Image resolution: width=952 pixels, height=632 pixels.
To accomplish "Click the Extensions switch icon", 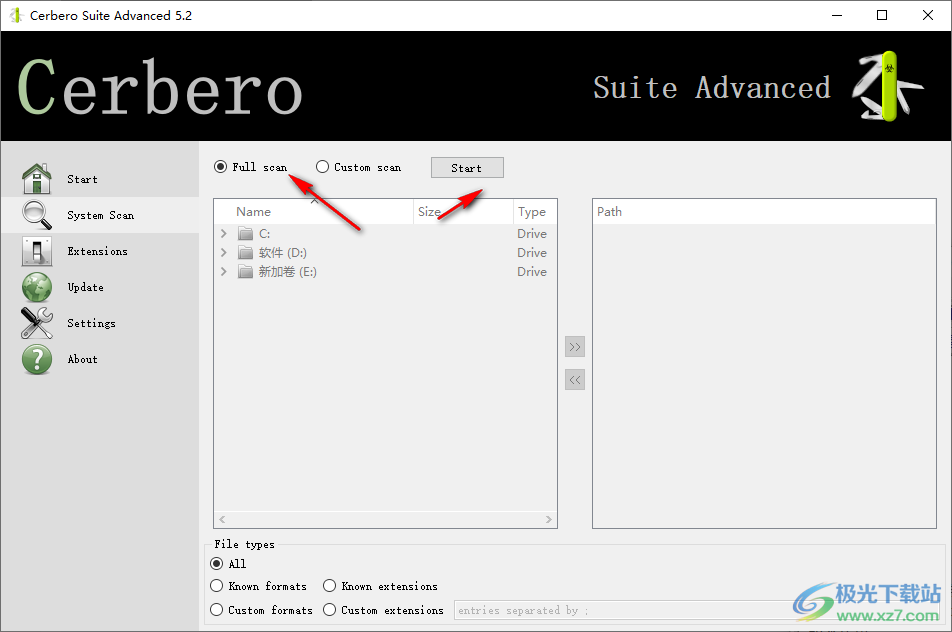I will click(36, 251).
